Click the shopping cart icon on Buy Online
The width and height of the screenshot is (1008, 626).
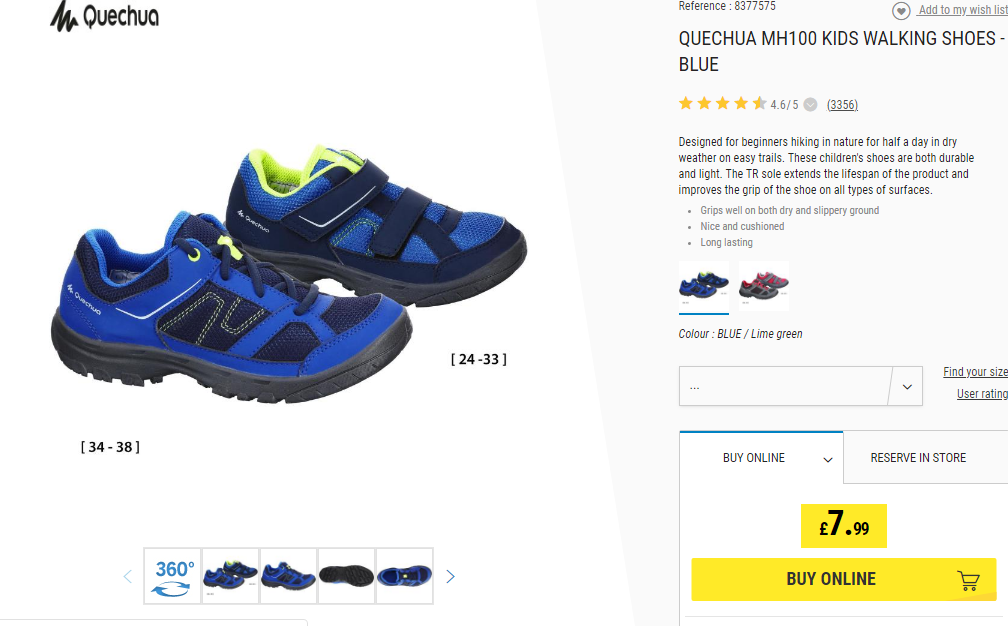click(968, 580)
